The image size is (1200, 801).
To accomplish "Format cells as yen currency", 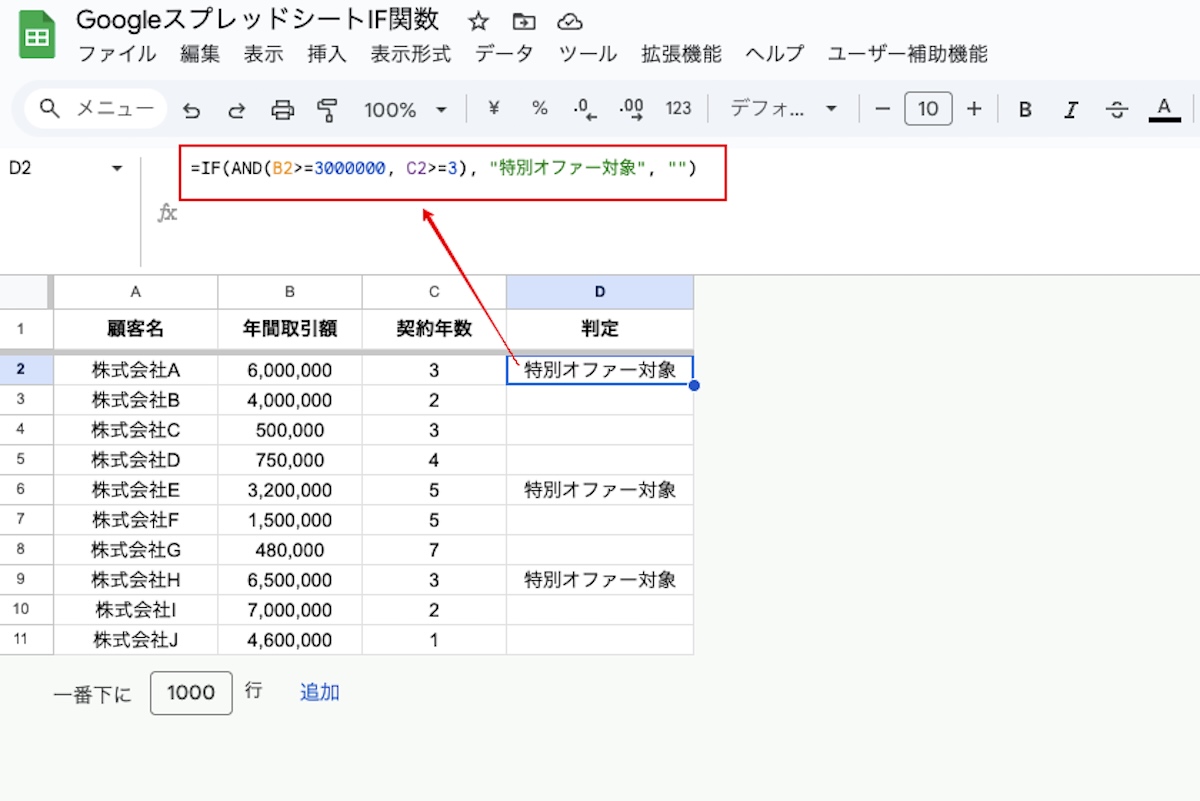I will (493, 108).
